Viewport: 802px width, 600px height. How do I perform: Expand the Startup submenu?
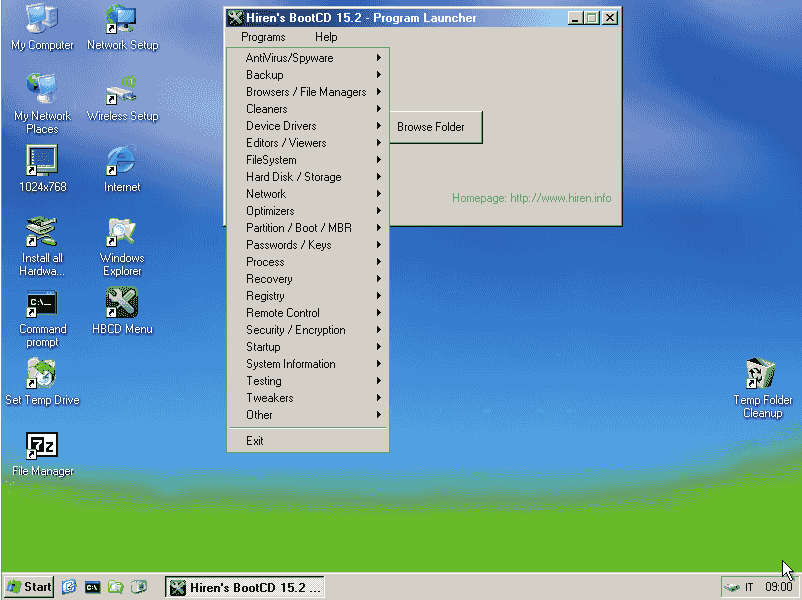[308, 346]
